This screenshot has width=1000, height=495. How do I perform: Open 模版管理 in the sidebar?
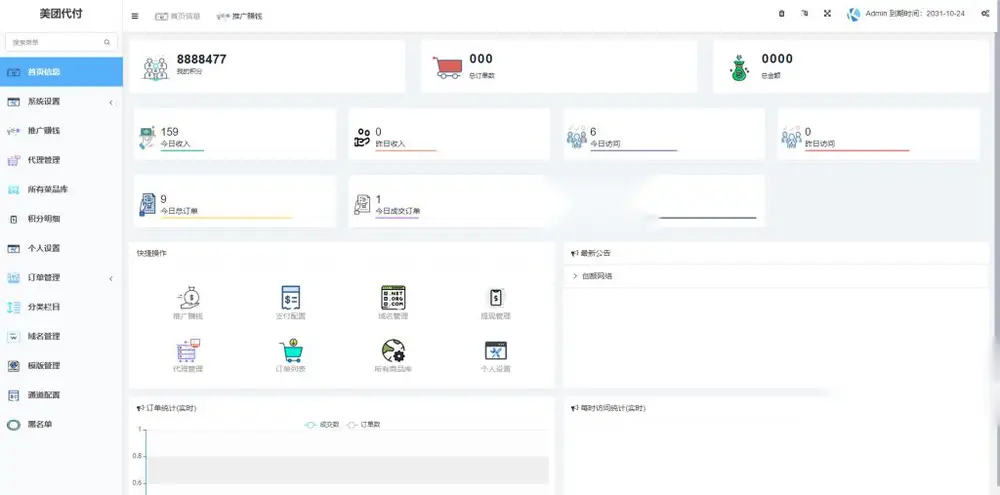pos(61,366)
